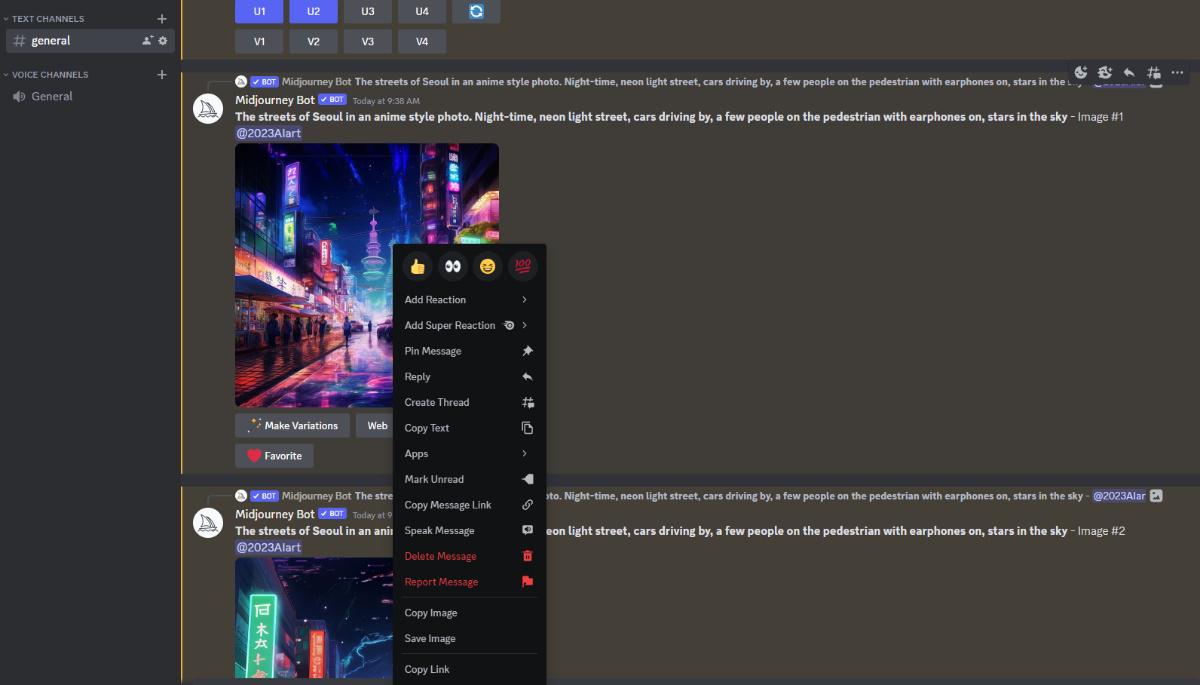Click the U3 upscale button
The image size is (1200, 685).
coord(368,11)
